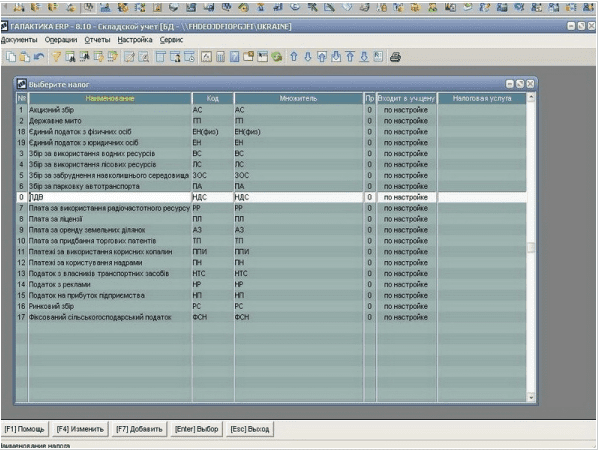Screen dimensions: 600x453
Task: Click the Код column header
Action: 213,98
